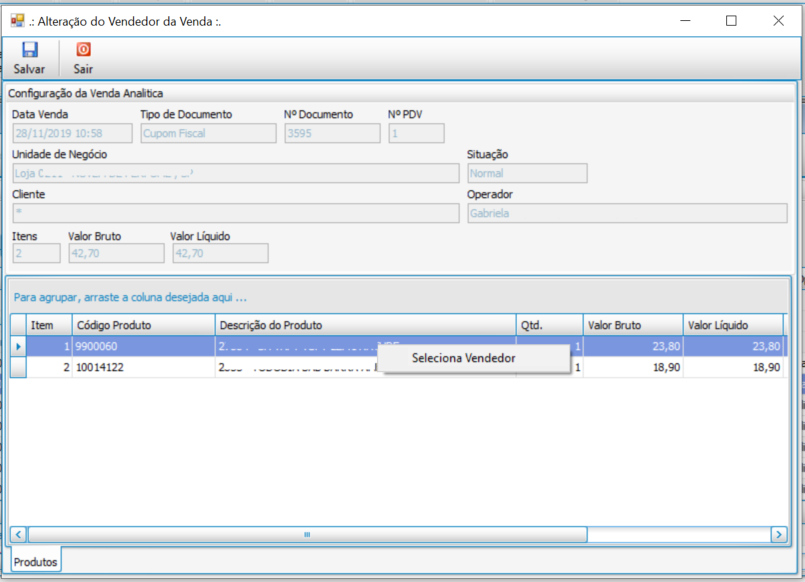Screen dimensions: 805x582
Task: Click the Qtd. column header
Action: coord(549,325)
